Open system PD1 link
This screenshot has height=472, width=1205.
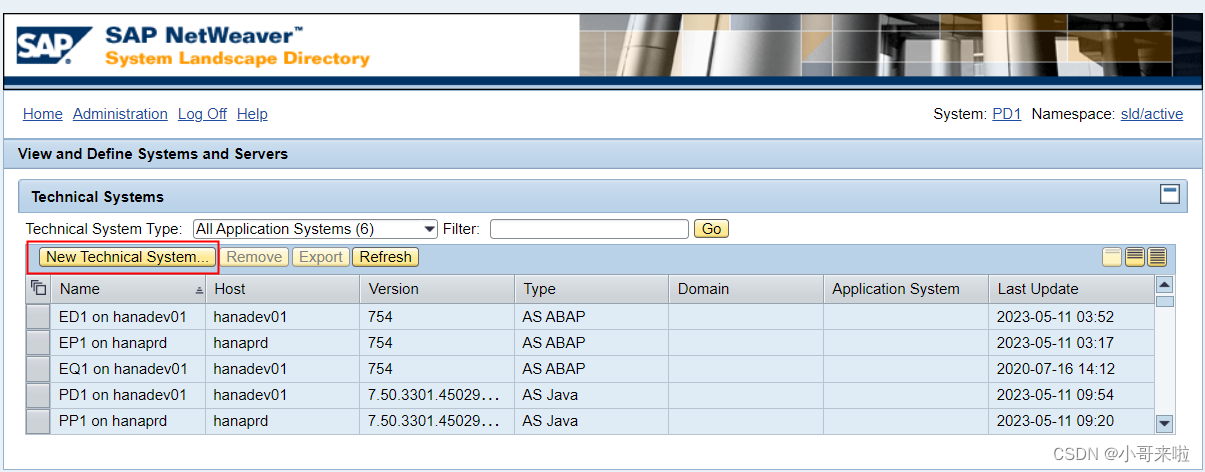[x=1007, y=114]
